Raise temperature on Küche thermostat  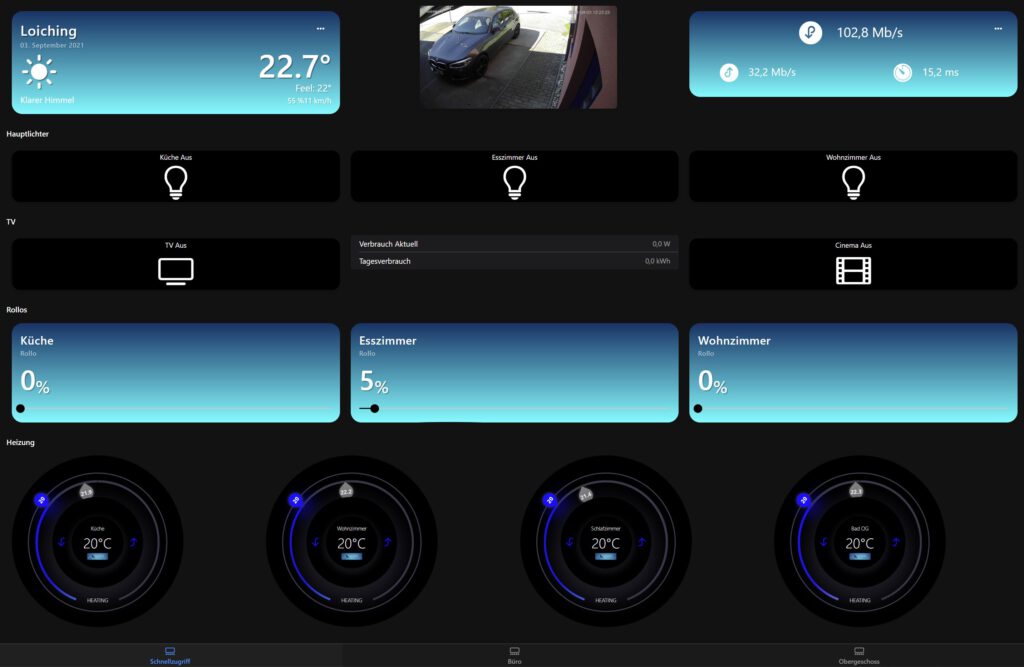coord(133,542)
